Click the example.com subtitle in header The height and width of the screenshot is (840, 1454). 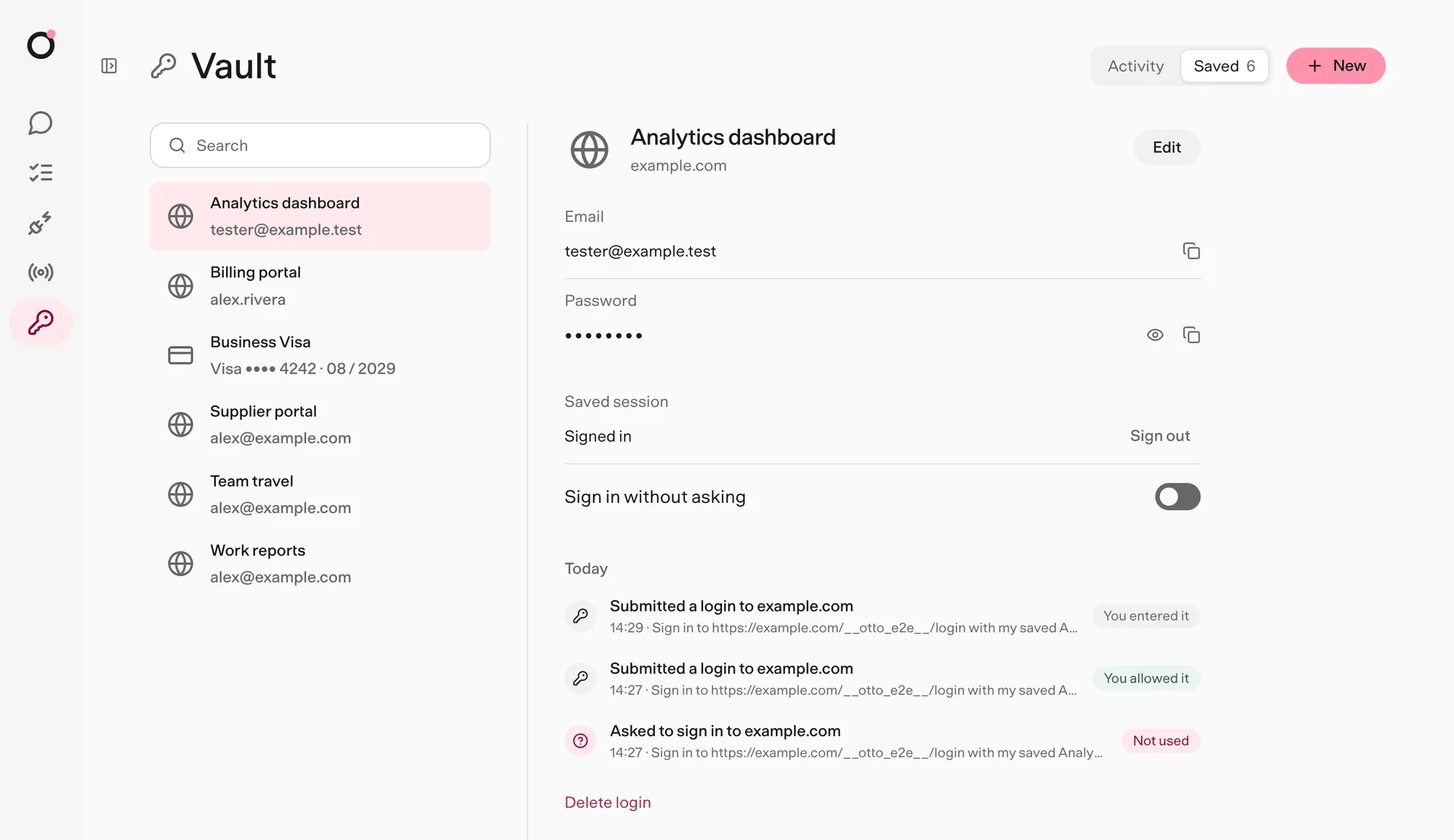(678, 166)
